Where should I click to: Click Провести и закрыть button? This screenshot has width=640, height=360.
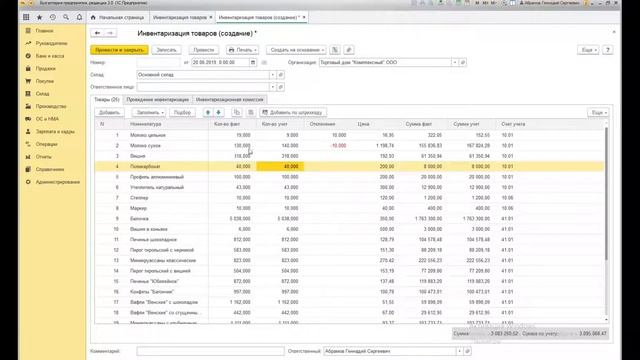119,50
